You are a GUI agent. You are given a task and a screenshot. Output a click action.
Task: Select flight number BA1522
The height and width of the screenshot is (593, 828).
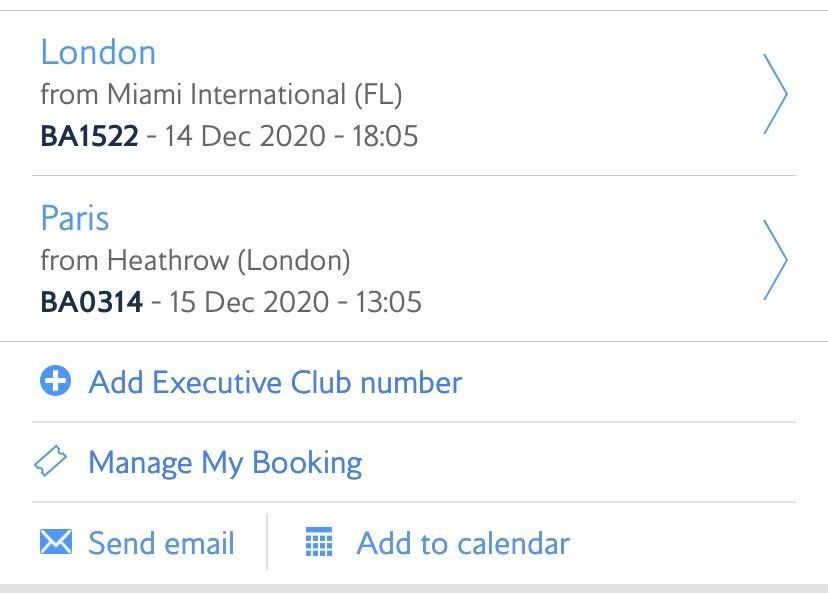pyautogui.click(x=90, y=136)
